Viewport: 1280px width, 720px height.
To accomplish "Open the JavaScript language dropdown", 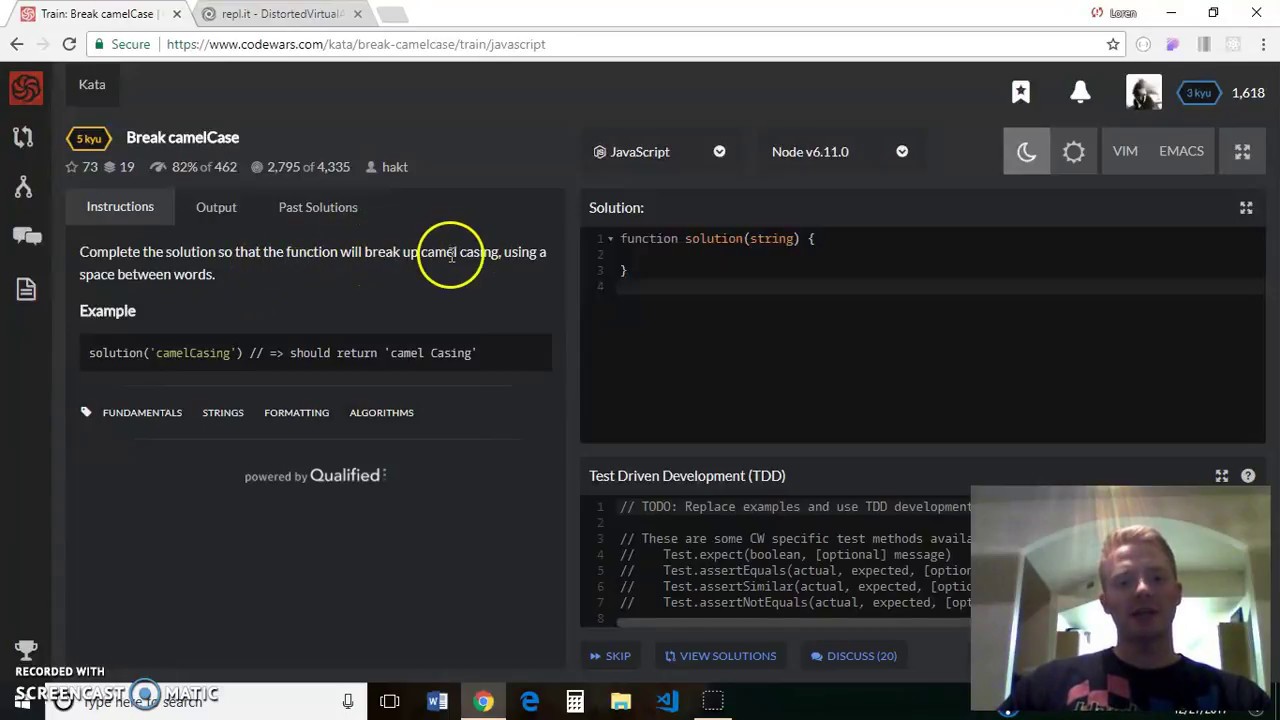I will [659, 152].
